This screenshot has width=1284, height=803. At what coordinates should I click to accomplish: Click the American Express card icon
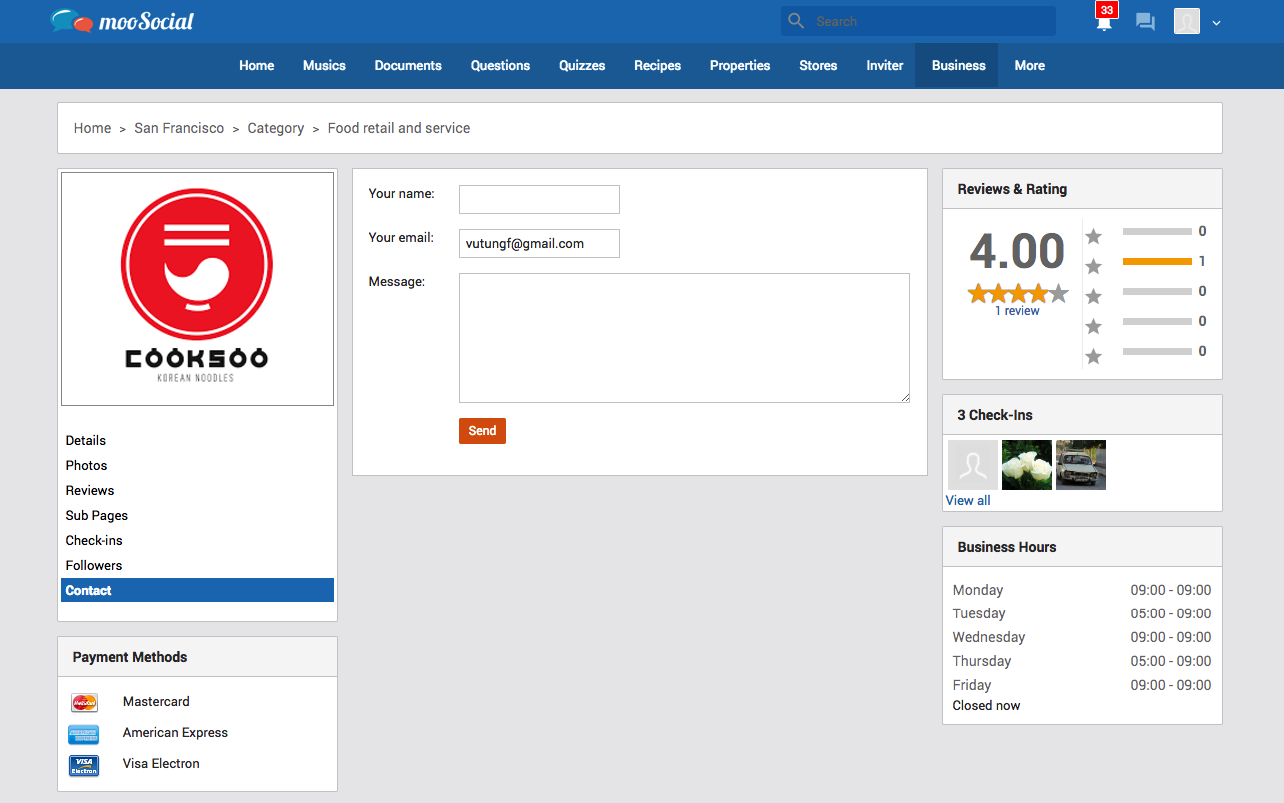(x=84, y=734)
